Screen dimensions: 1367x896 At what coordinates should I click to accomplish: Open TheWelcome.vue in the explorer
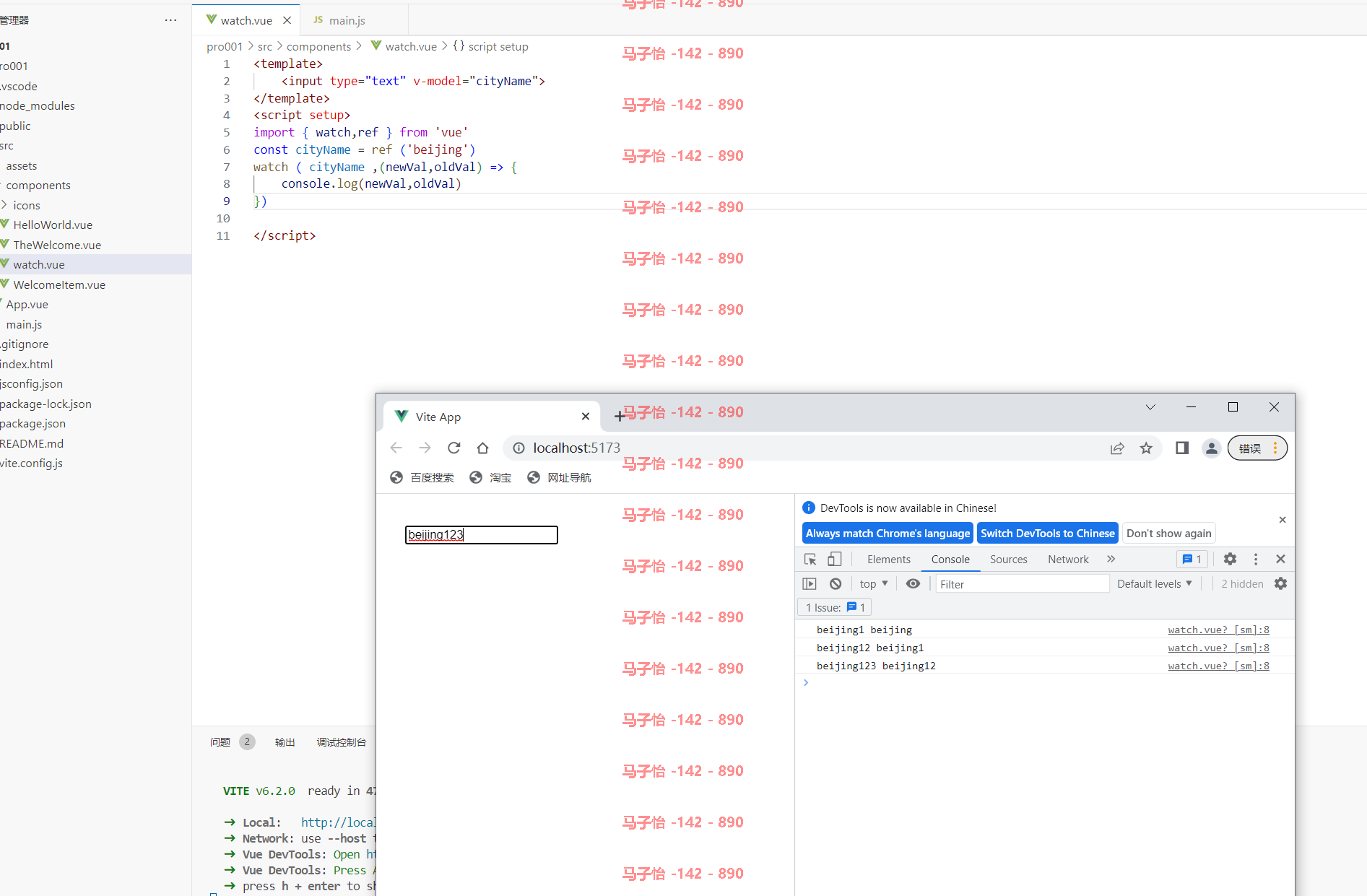coord(57,245)
